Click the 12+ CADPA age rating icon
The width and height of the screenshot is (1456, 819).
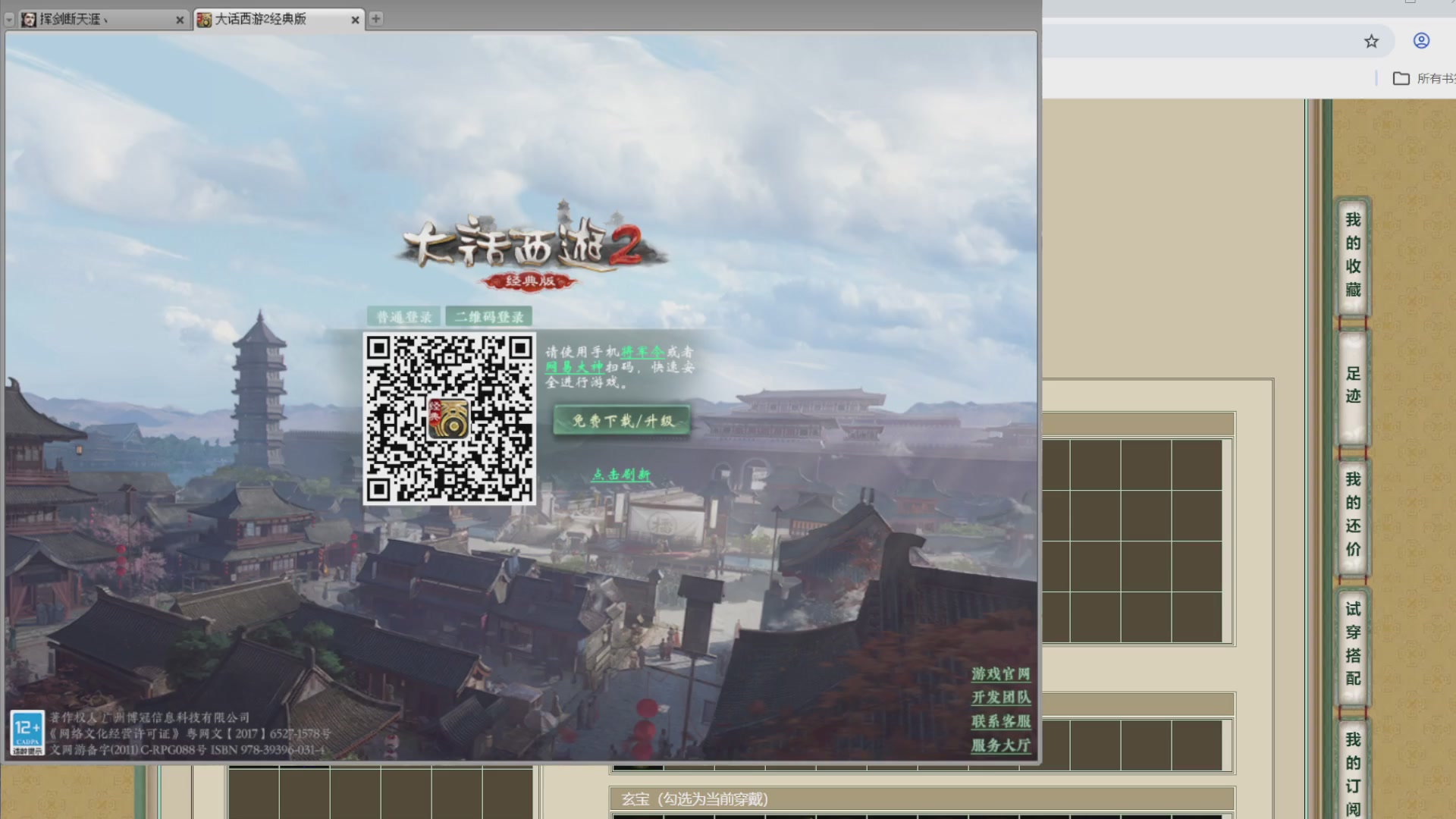(x=27, y=733)
